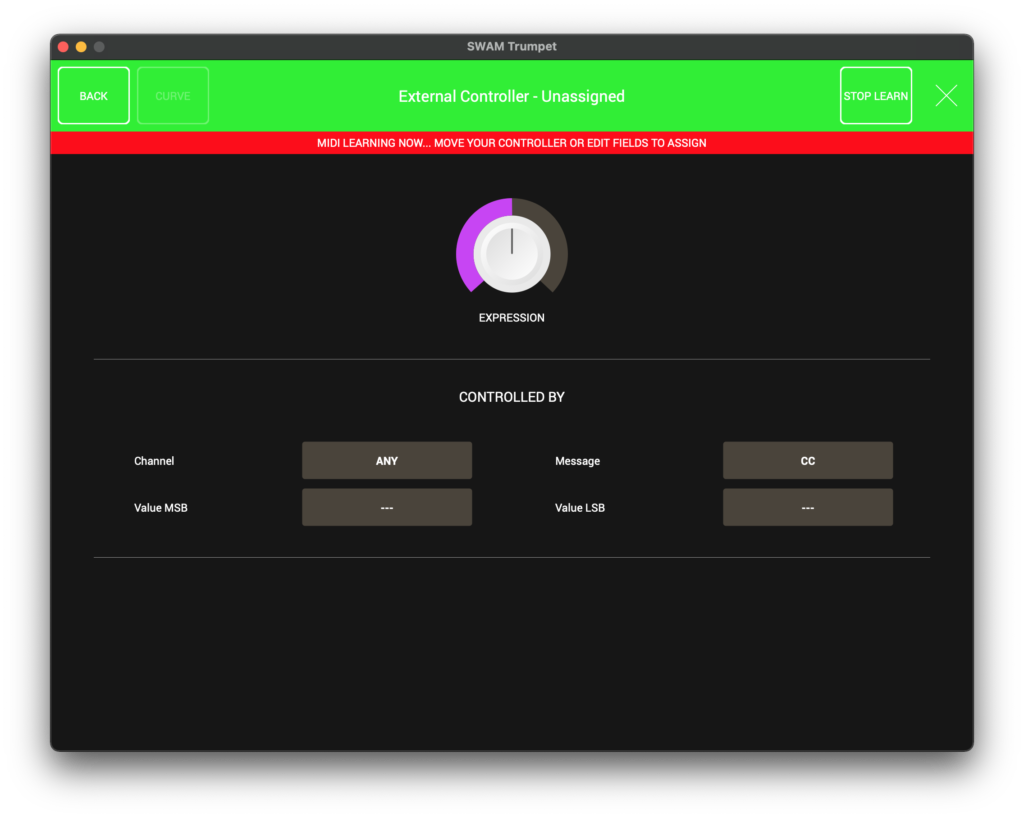Click the BACK button
1024x818 pixels.
(x=94, y=96)
